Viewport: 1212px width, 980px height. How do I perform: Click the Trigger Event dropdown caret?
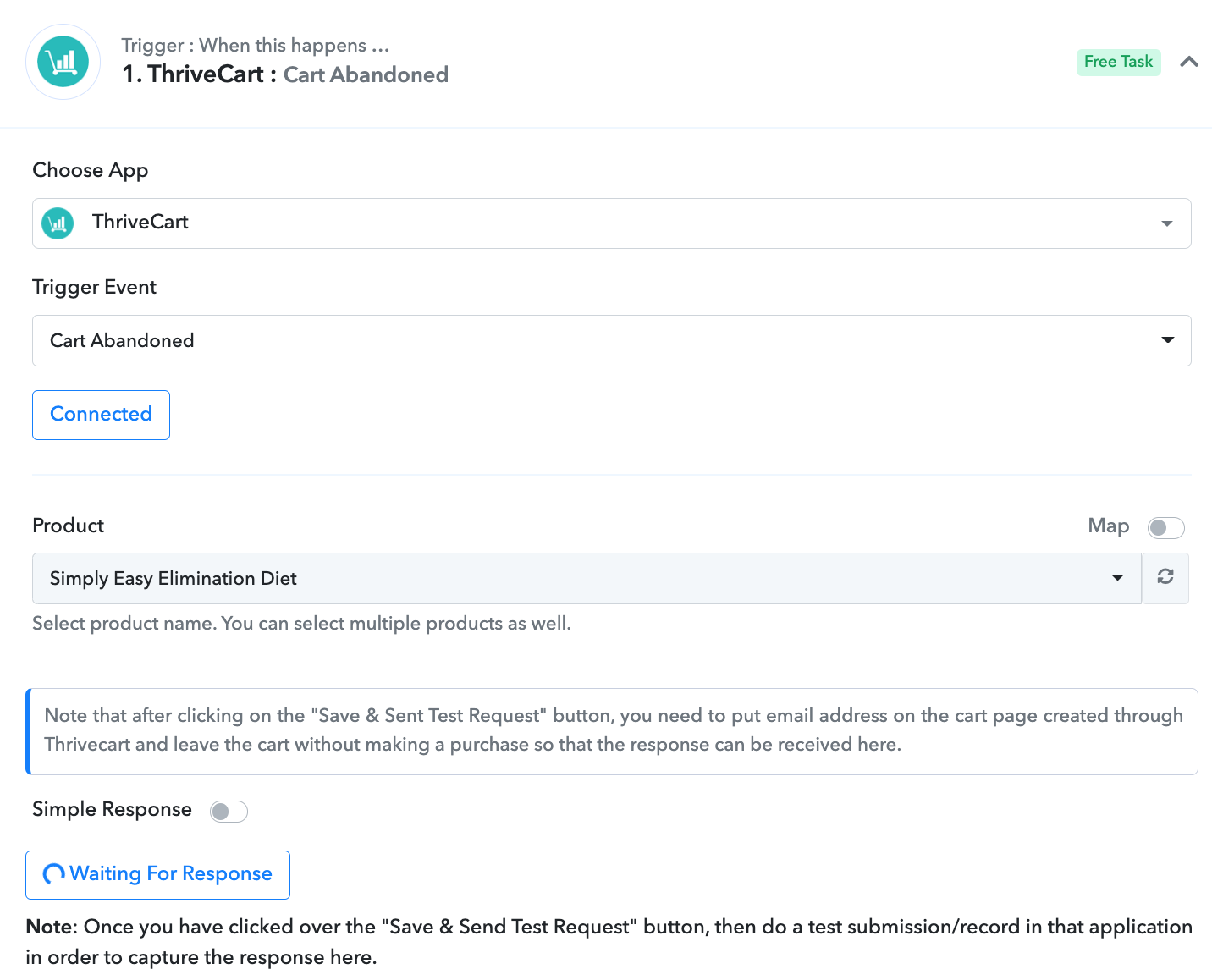point(1168,340)
